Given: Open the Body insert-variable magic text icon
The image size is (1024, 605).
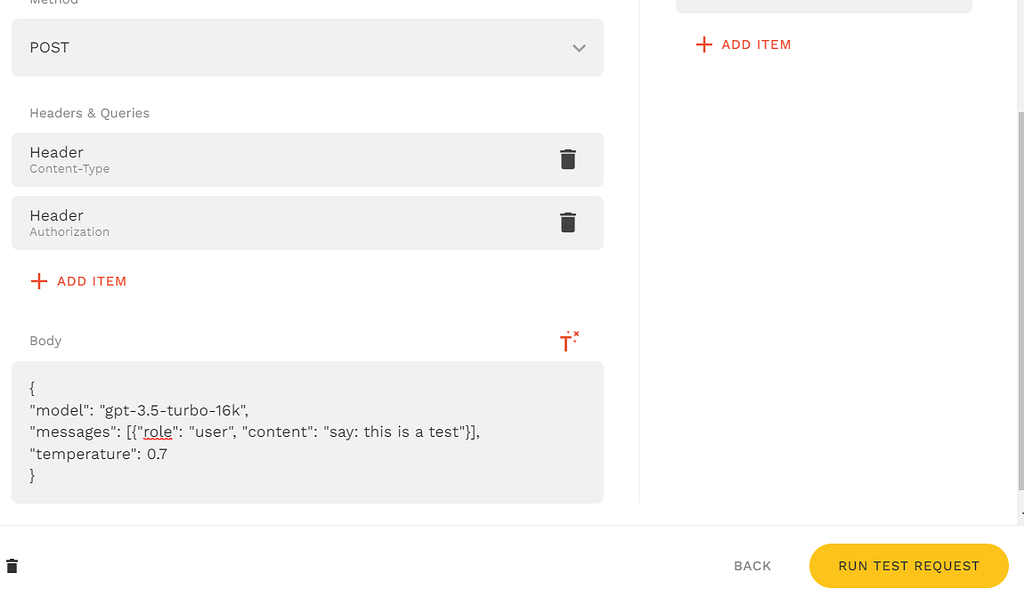Looking at the screenshot, I should click(569, 341).
